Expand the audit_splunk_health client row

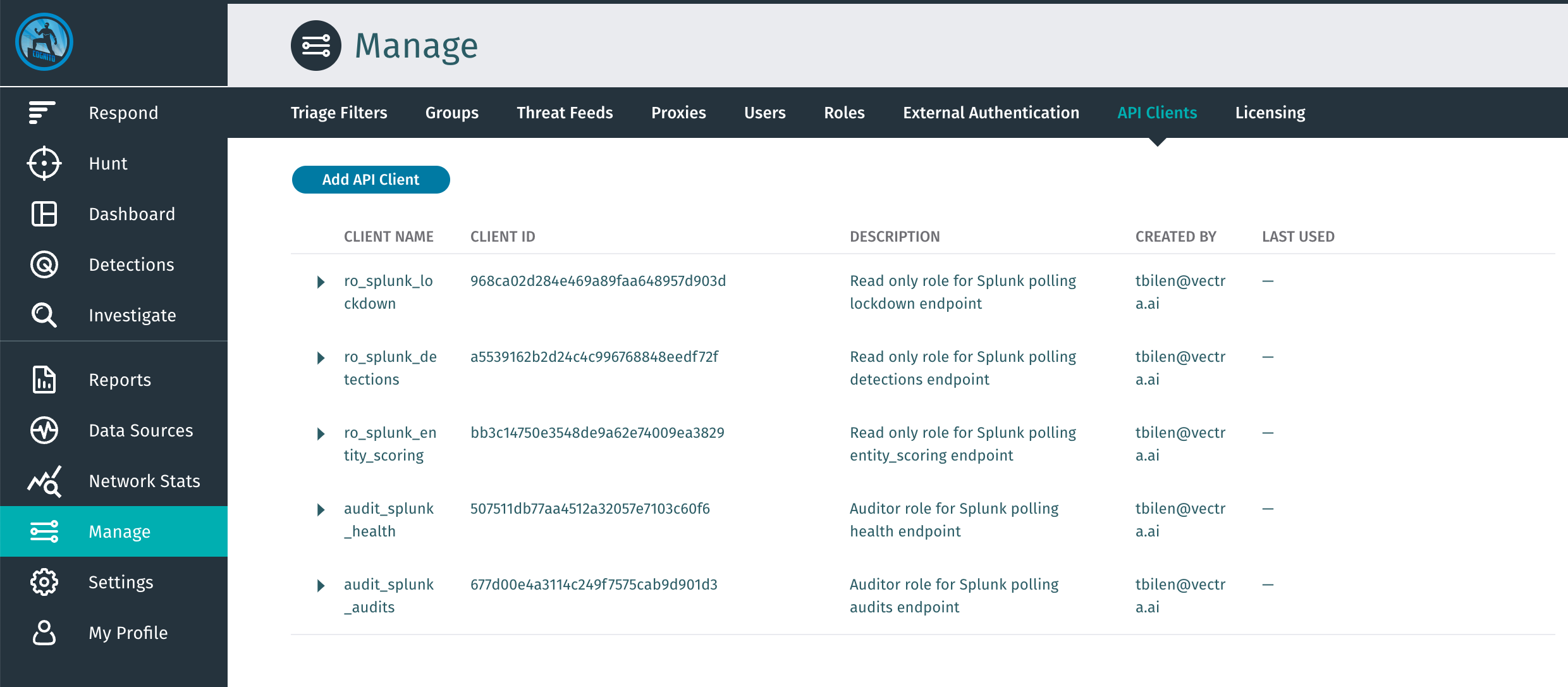[321, 509]
